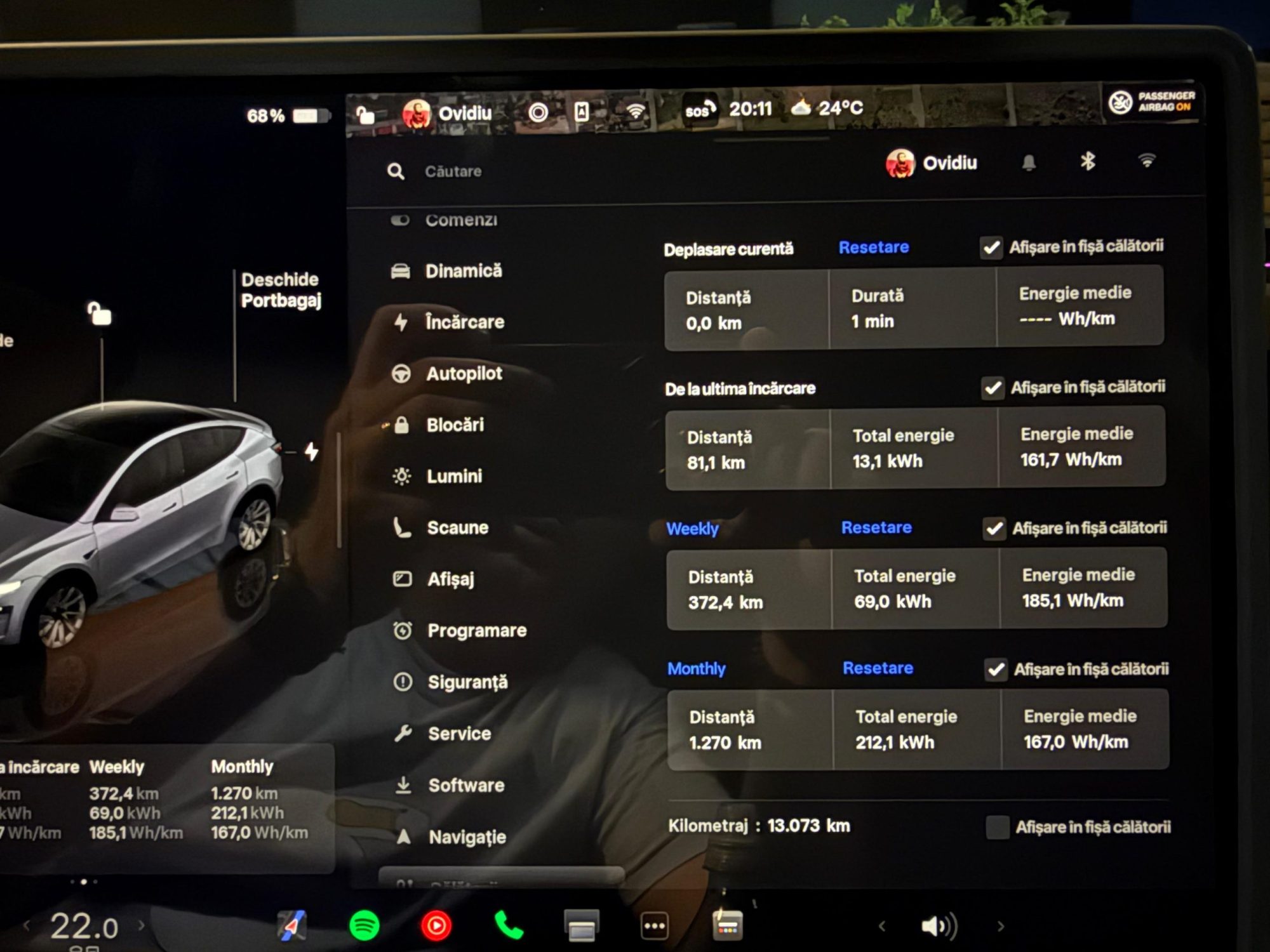Click the search magnifier icon

(396, 171)
